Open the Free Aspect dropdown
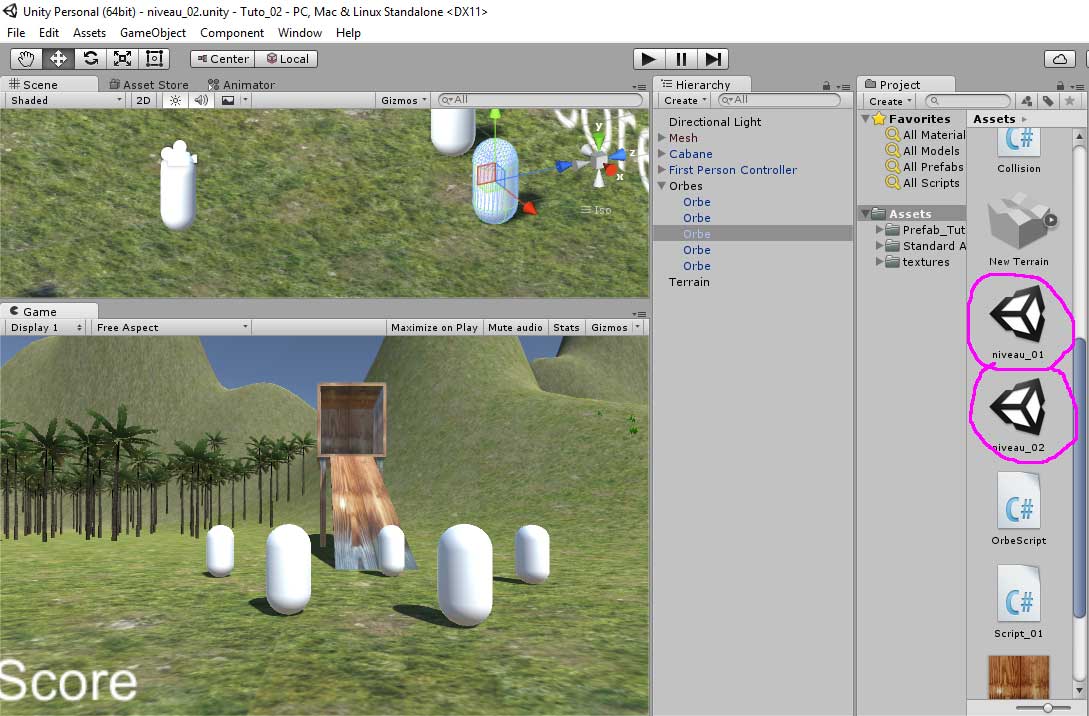Viewport: 1089px width, 716px height. coord(171,327)
